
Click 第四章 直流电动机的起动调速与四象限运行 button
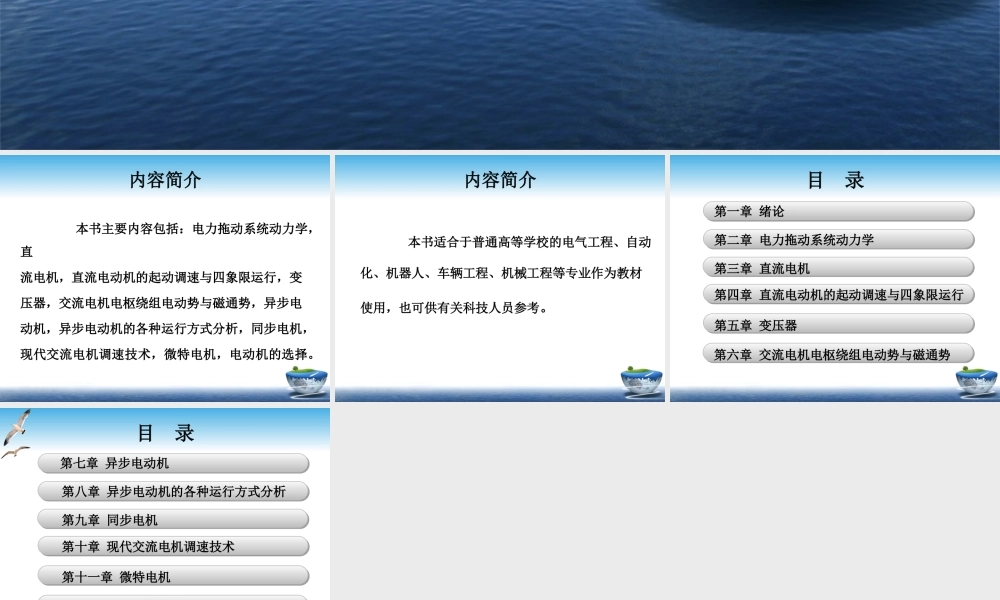click(x=839, y=295)
